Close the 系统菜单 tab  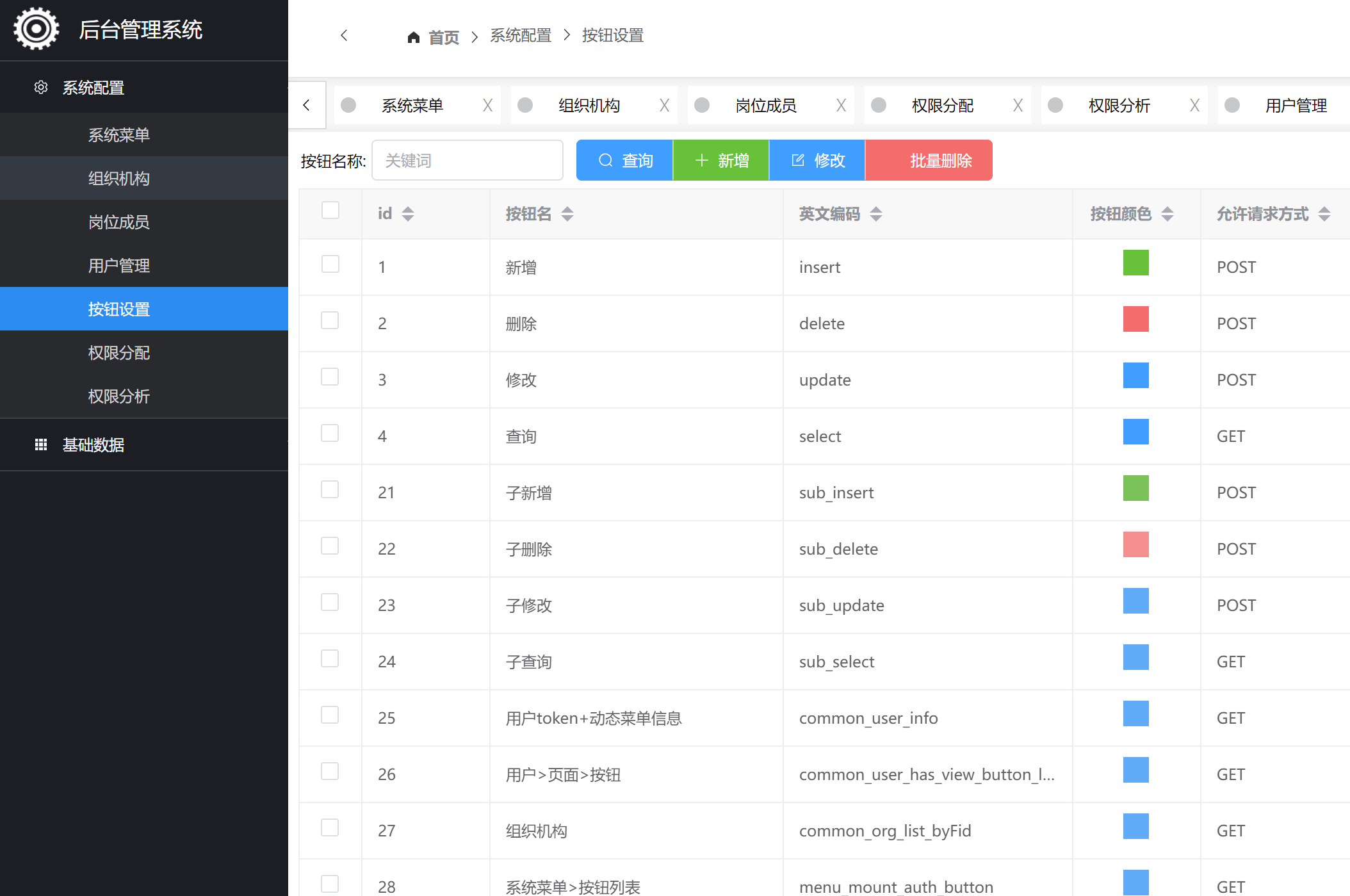click(488, 105)
